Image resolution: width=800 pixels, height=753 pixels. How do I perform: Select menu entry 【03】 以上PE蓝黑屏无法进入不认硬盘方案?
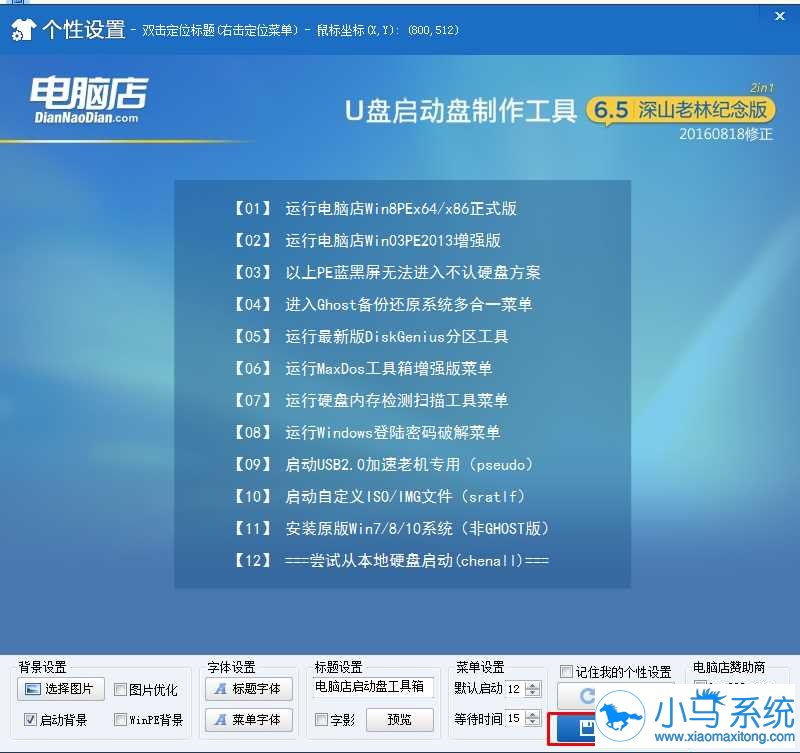coord(386,272)
